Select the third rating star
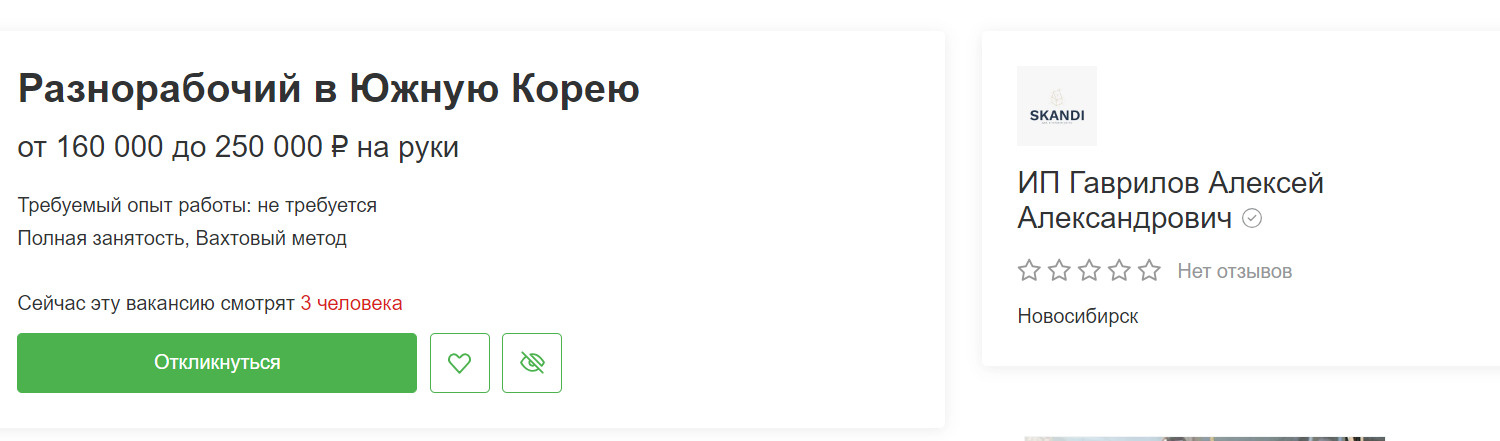 tap(1089, 270)
